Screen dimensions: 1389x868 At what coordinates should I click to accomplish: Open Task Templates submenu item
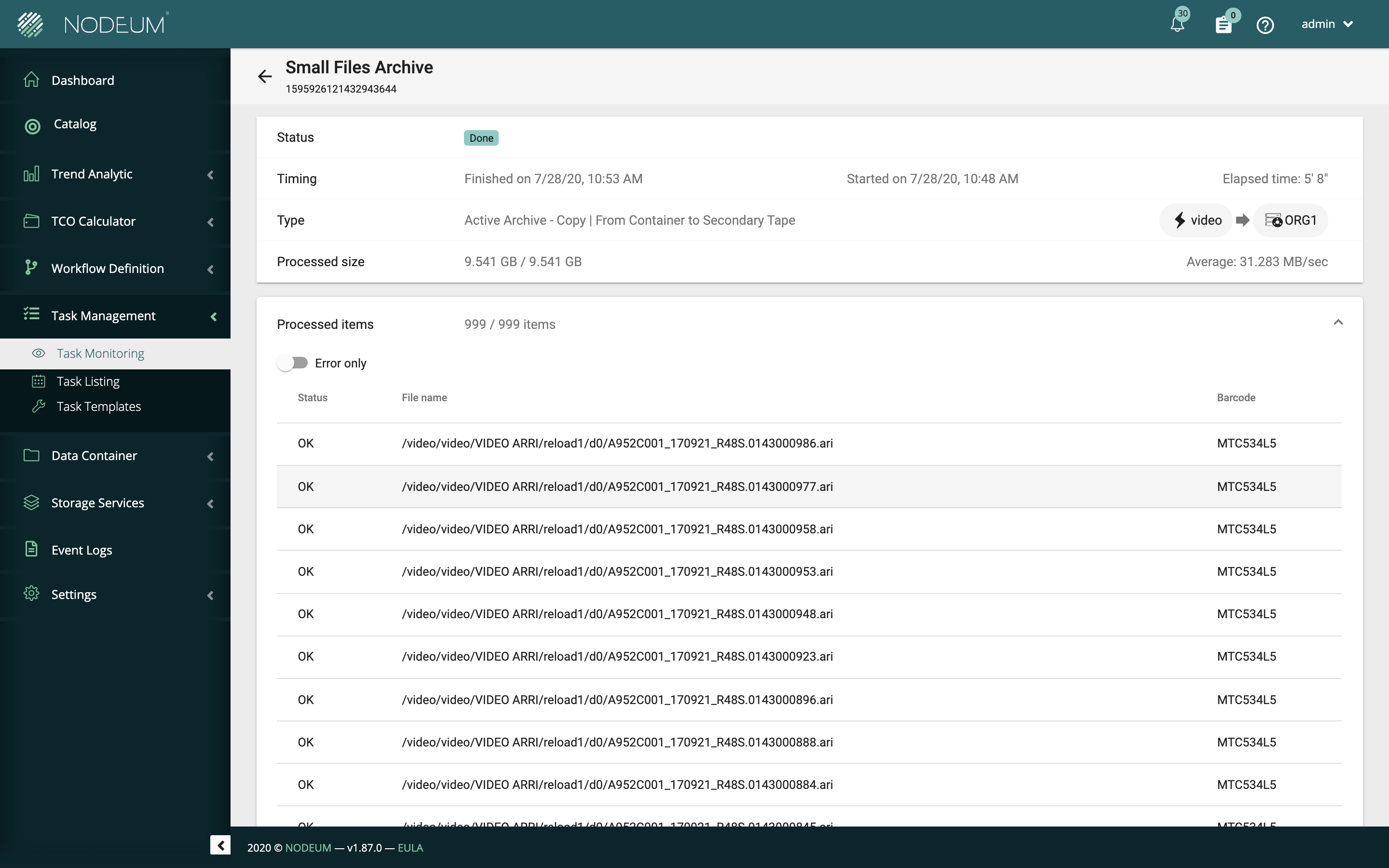98,407
